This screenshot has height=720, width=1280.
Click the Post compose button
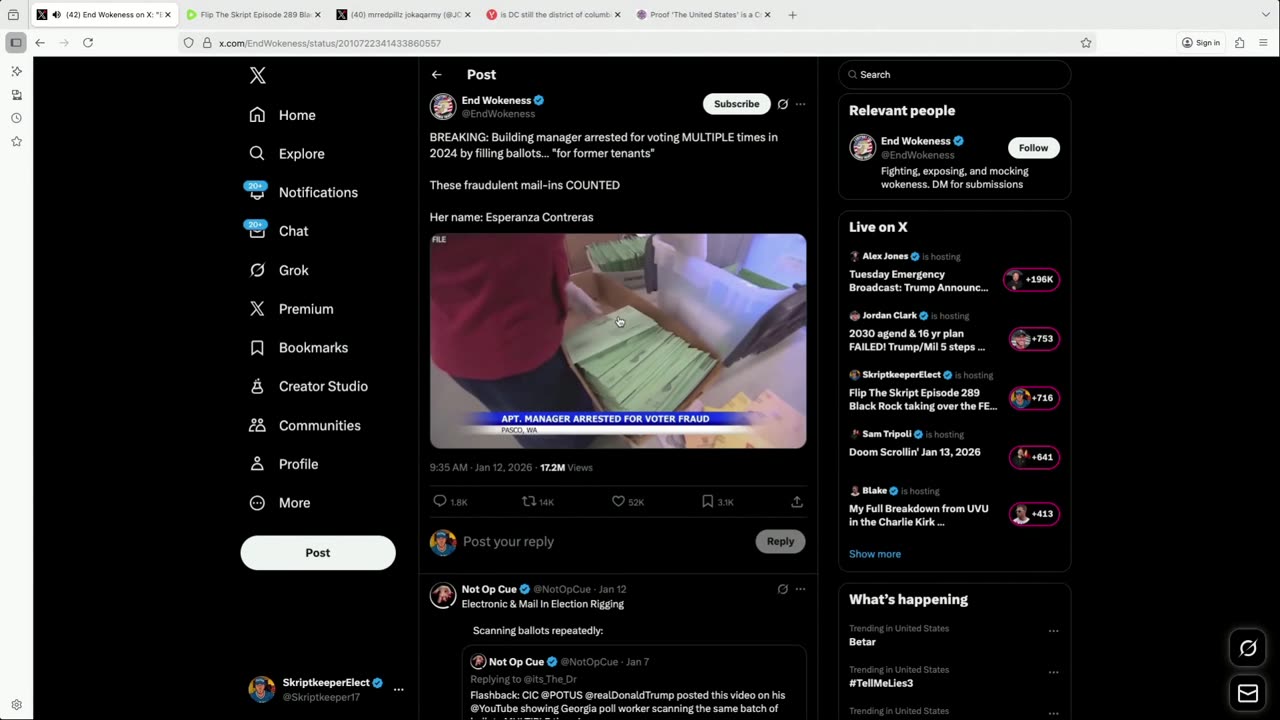[x=318, y=553]
